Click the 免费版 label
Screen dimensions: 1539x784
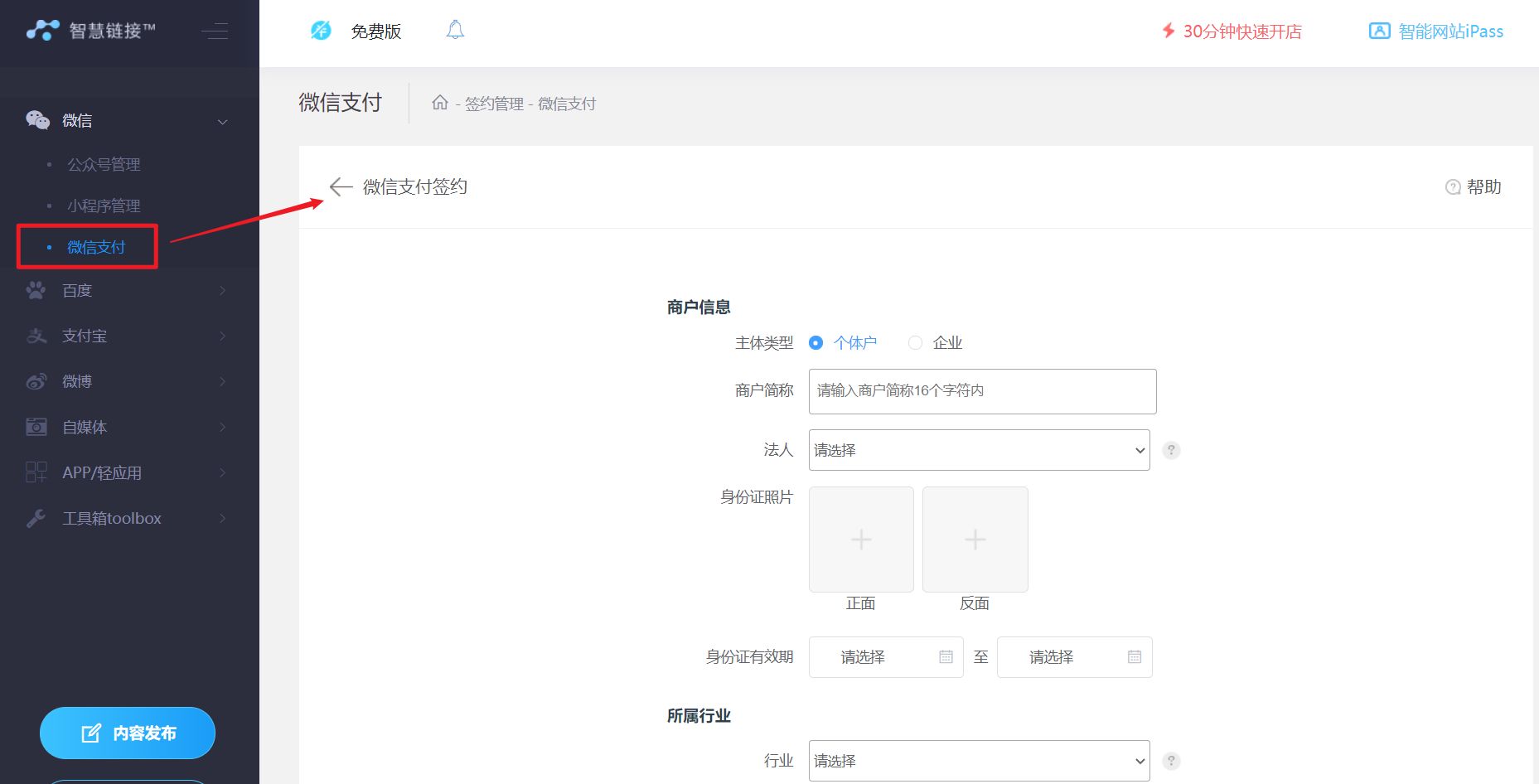(x=376, y=31)
